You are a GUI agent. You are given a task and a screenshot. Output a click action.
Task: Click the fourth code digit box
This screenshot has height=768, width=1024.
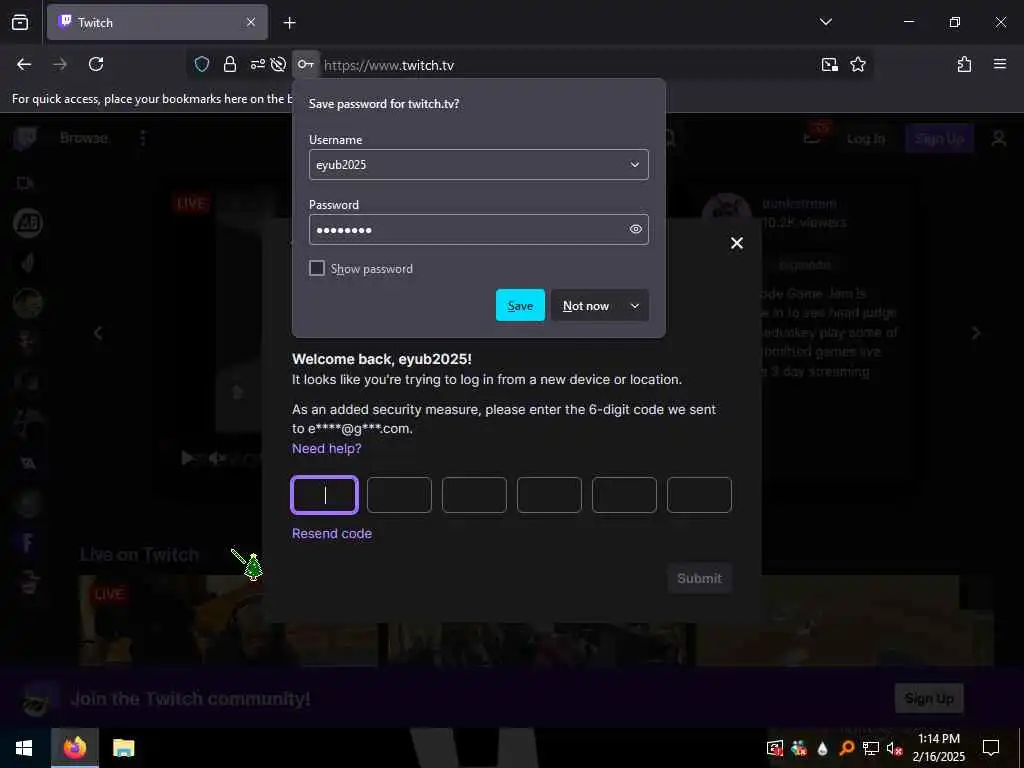coord(549,495)
